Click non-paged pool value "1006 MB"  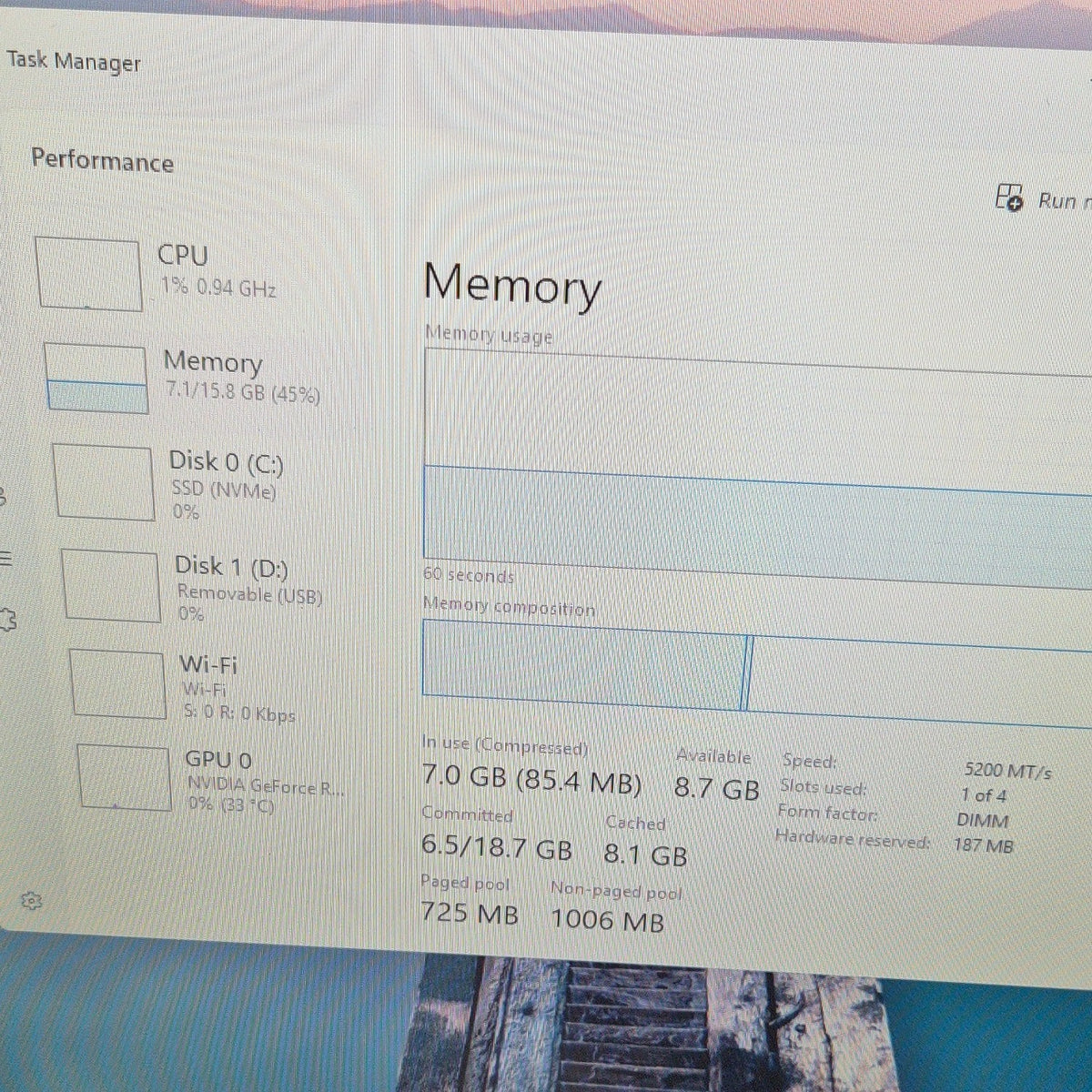tap(608, 920)
